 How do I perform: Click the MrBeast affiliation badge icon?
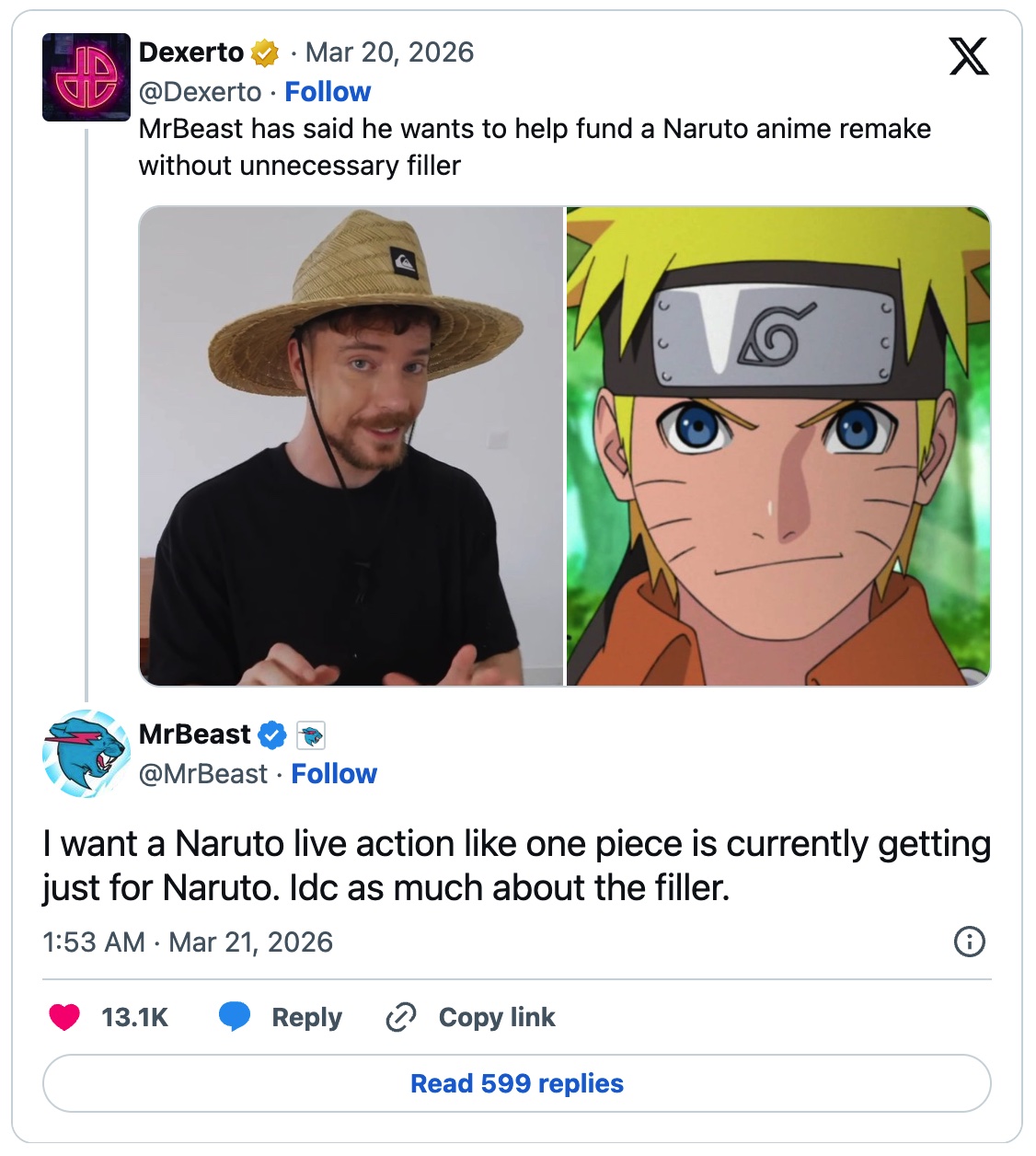312,735
